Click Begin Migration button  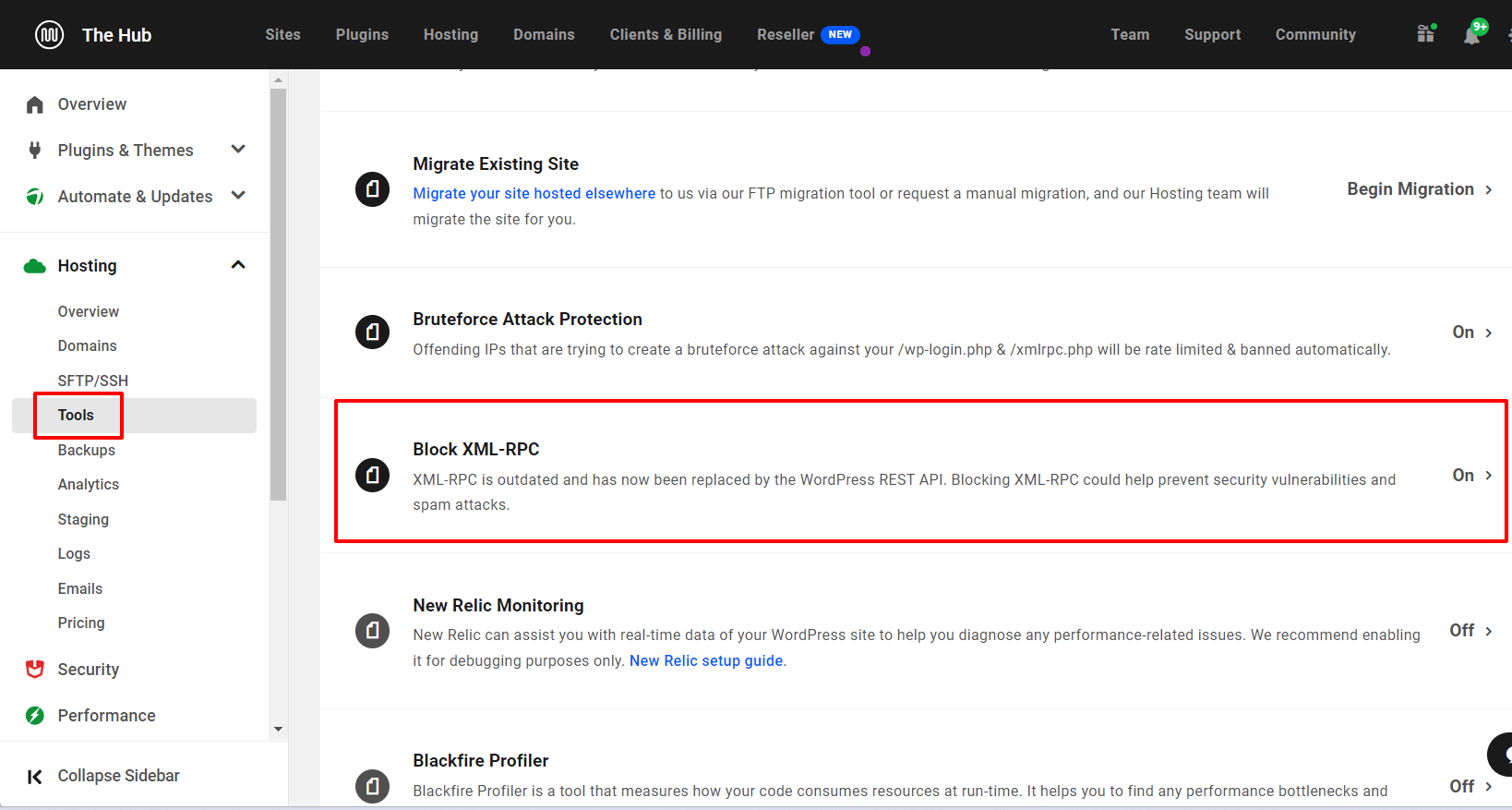tap(1410, 189)
